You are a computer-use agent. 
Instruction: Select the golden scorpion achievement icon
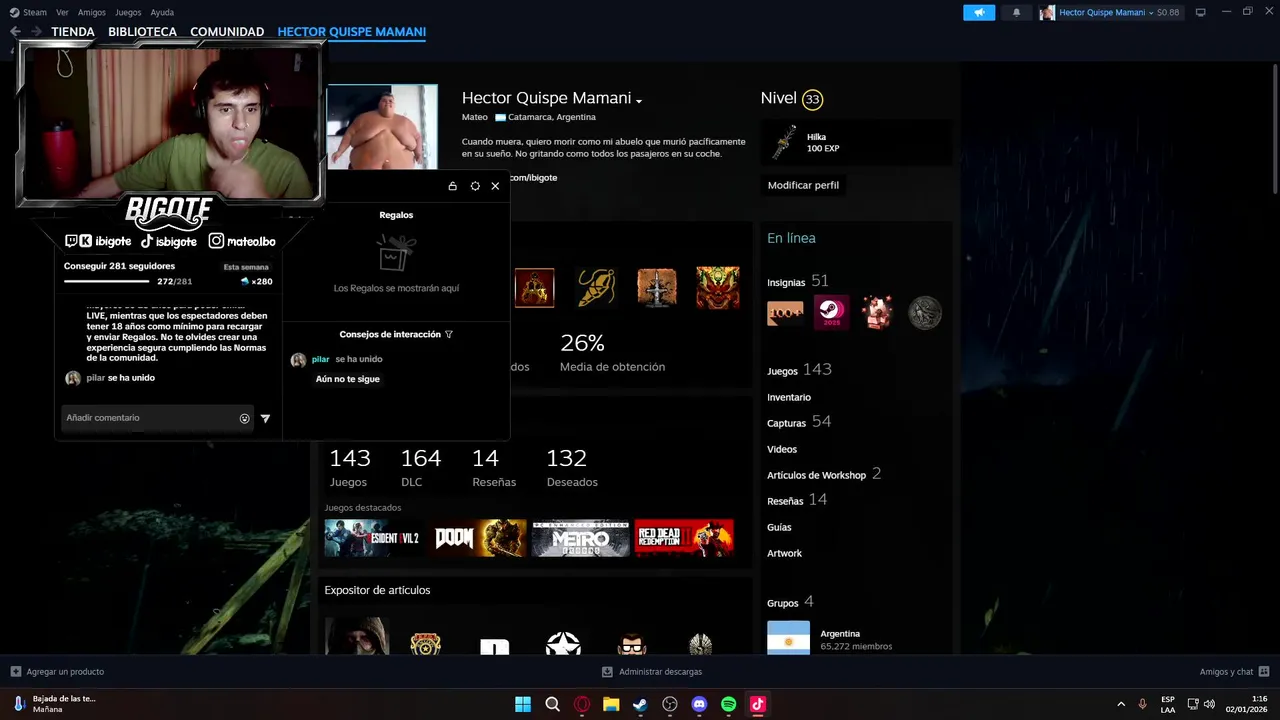click(x=596, y=288)
